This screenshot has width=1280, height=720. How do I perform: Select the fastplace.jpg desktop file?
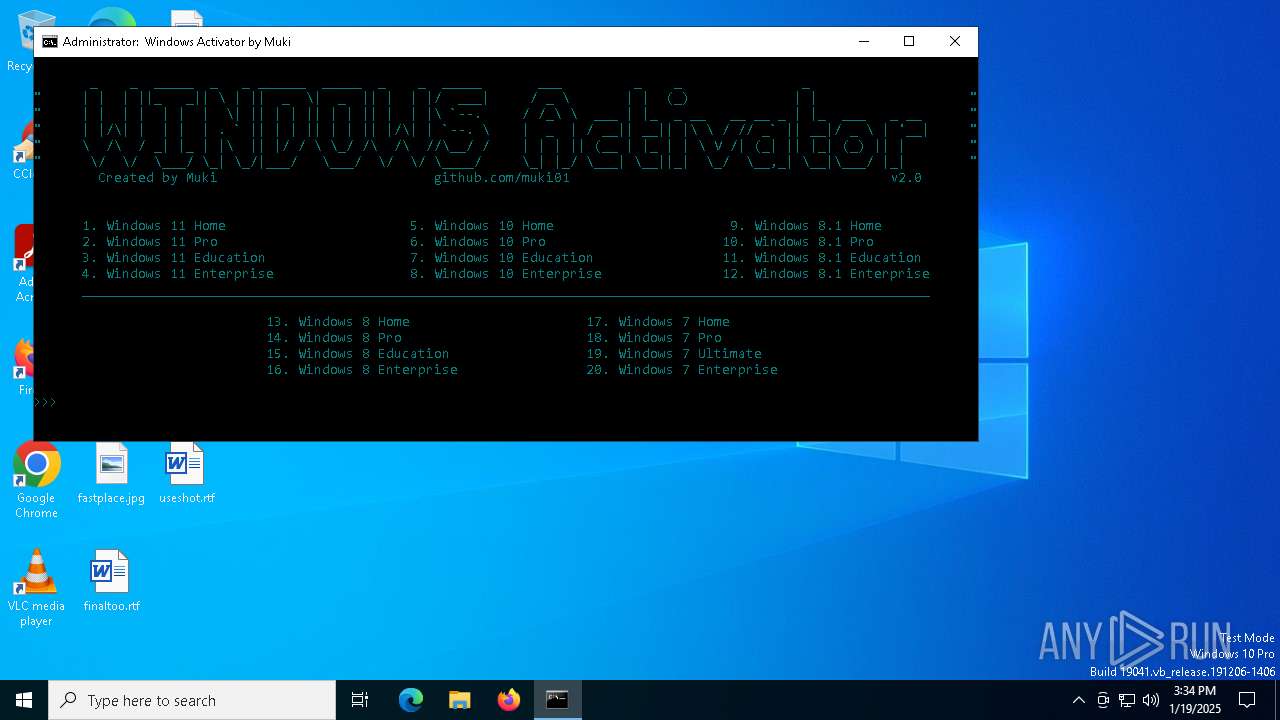111,474
